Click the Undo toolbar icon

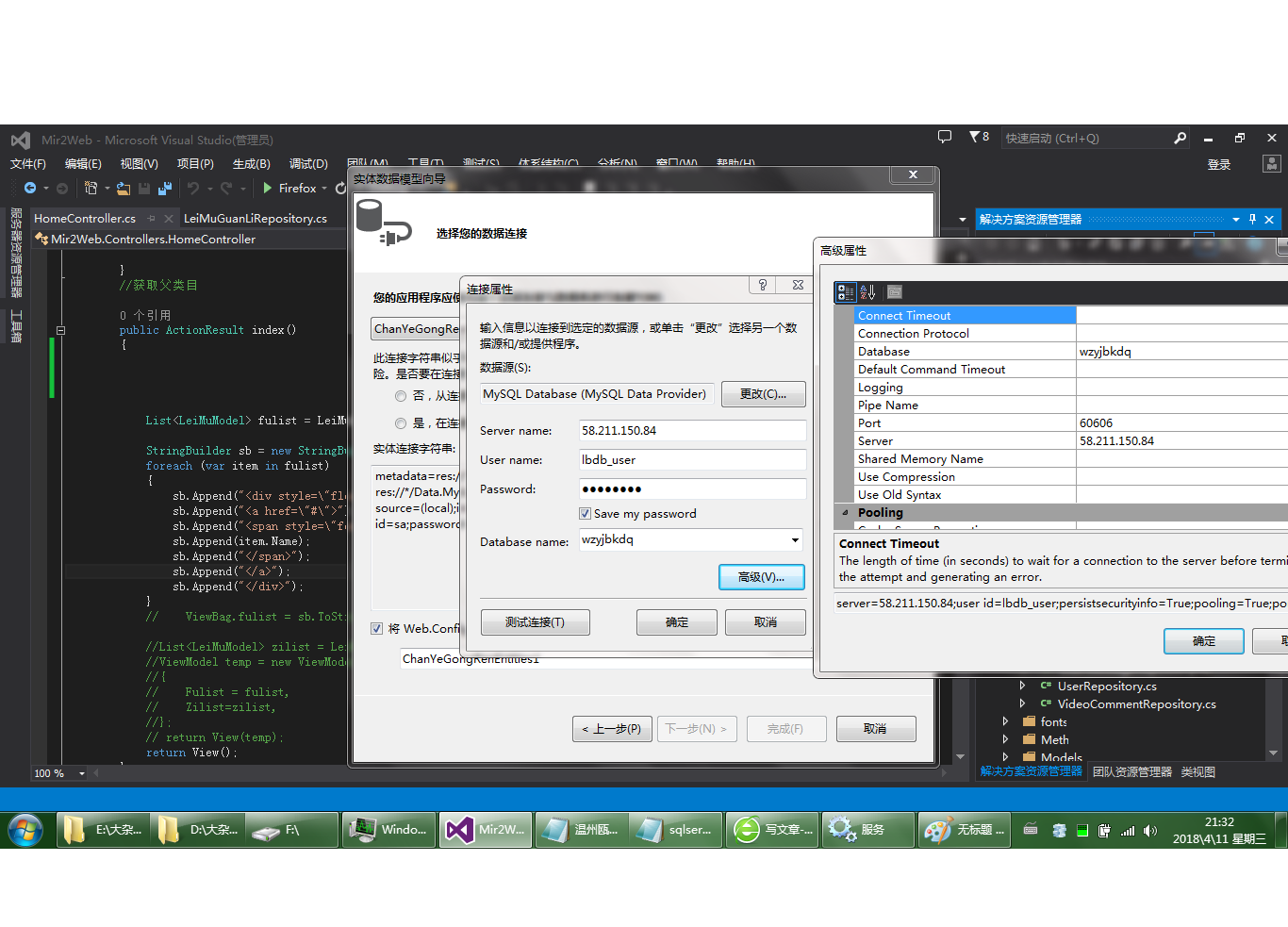[x=193, y=189]
